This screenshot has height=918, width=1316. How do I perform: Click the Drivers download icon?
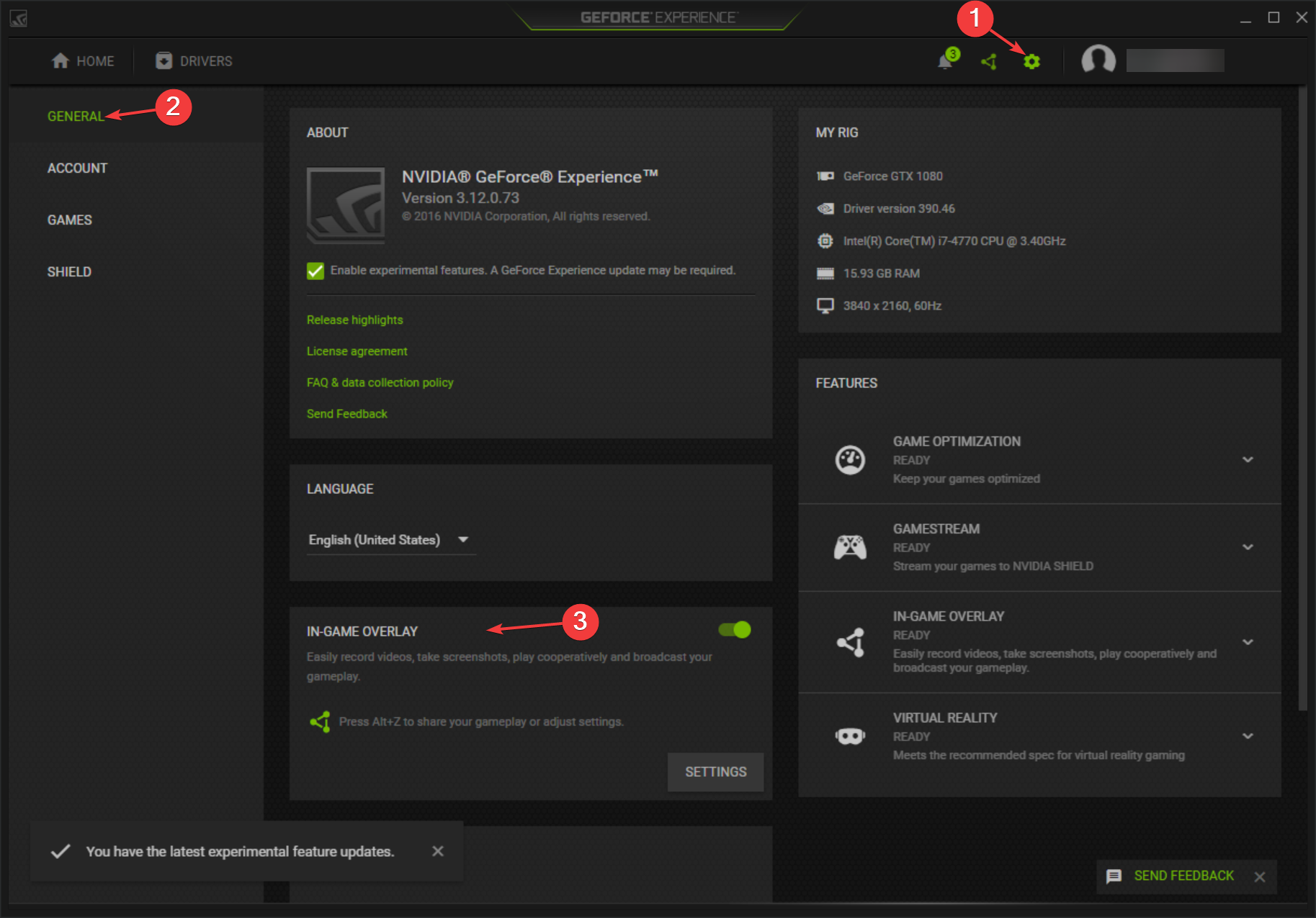(164, 60)
